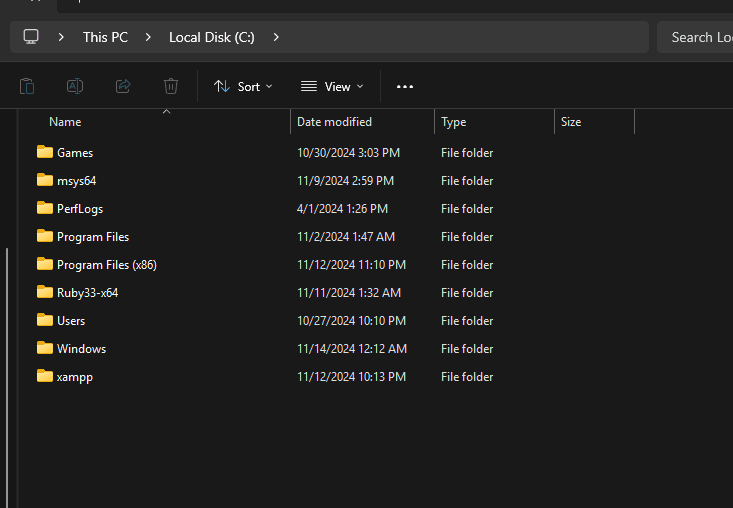733x508 pixels.
Task: Click the Users folder icon
Action: click(45, 320)
